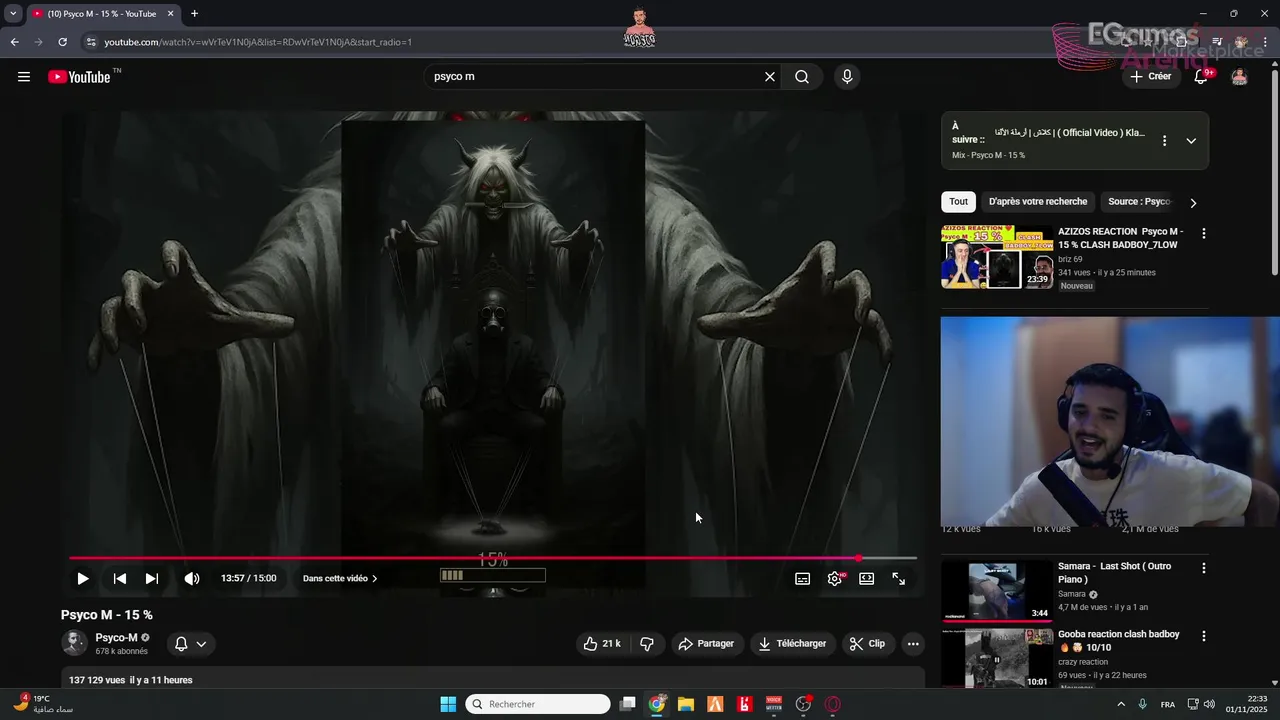Clear the search box text

click(770, 77)
